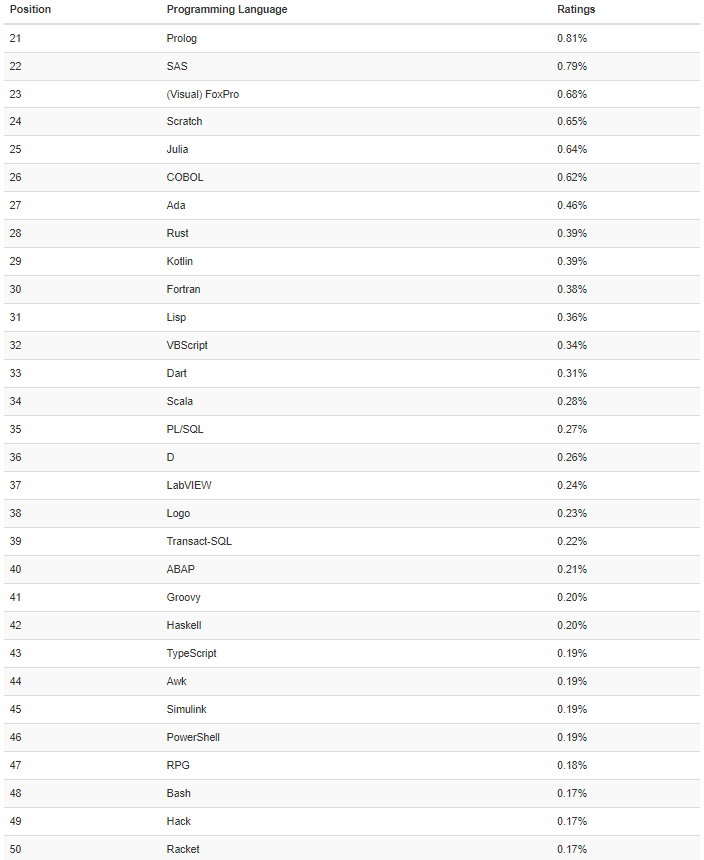This screenshot has height=860, width=704.
Task: Select the Rust language entry
Action: click(177, 233)
